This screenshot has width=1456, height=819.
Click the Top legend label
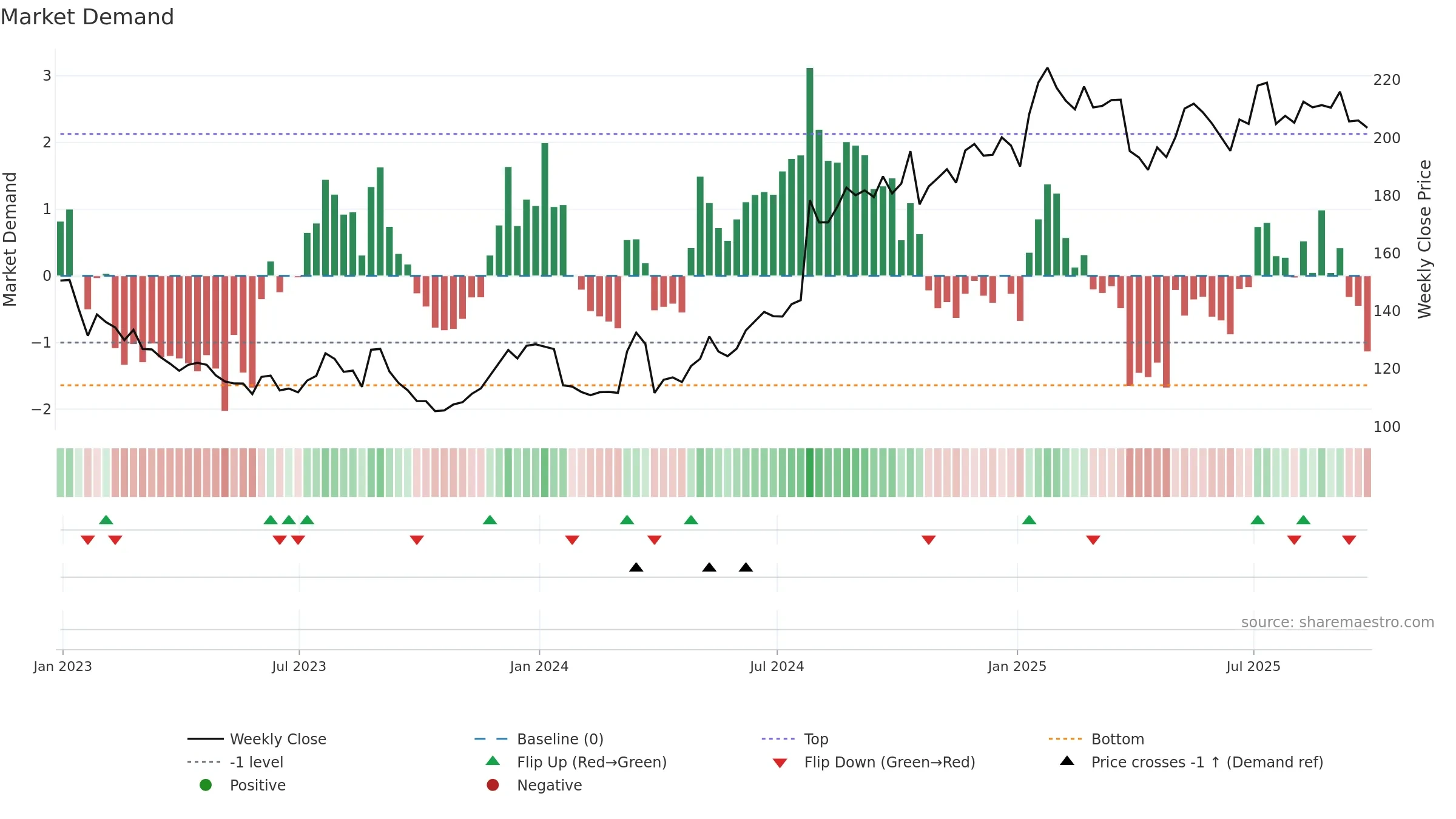point(816,740)
